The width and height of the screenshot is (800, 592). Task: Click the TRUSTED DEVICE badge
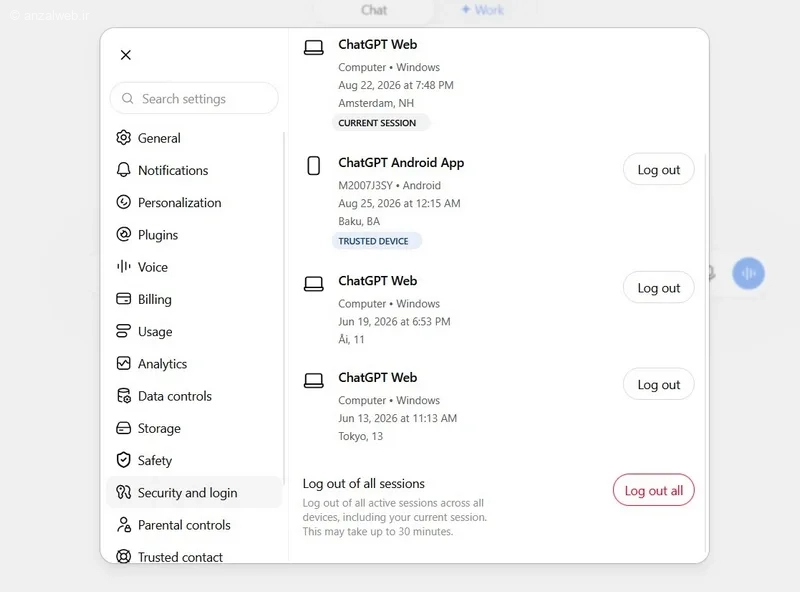377,241
